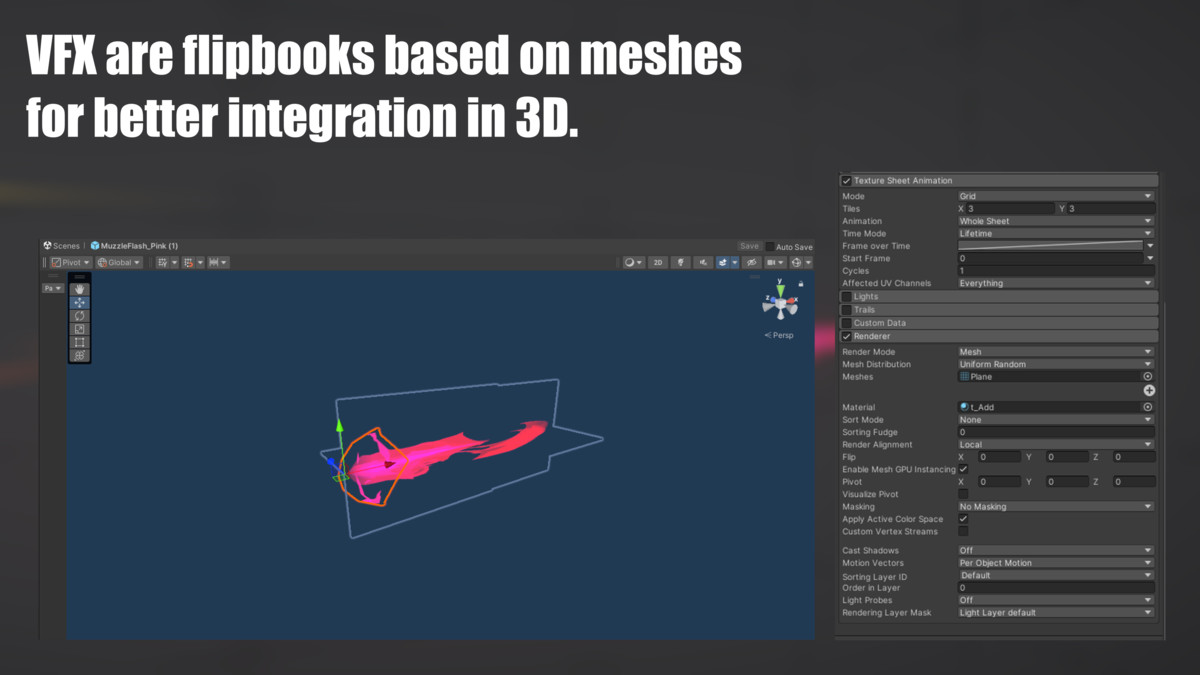Select the Rect transform tool

[x=80, y=342]
